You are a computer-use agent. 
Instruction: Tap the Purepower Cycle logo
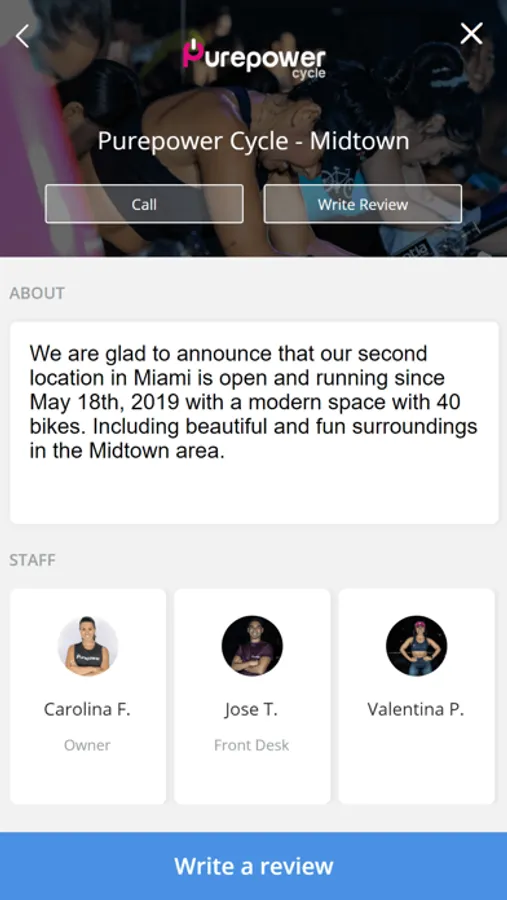pos(254,59)
